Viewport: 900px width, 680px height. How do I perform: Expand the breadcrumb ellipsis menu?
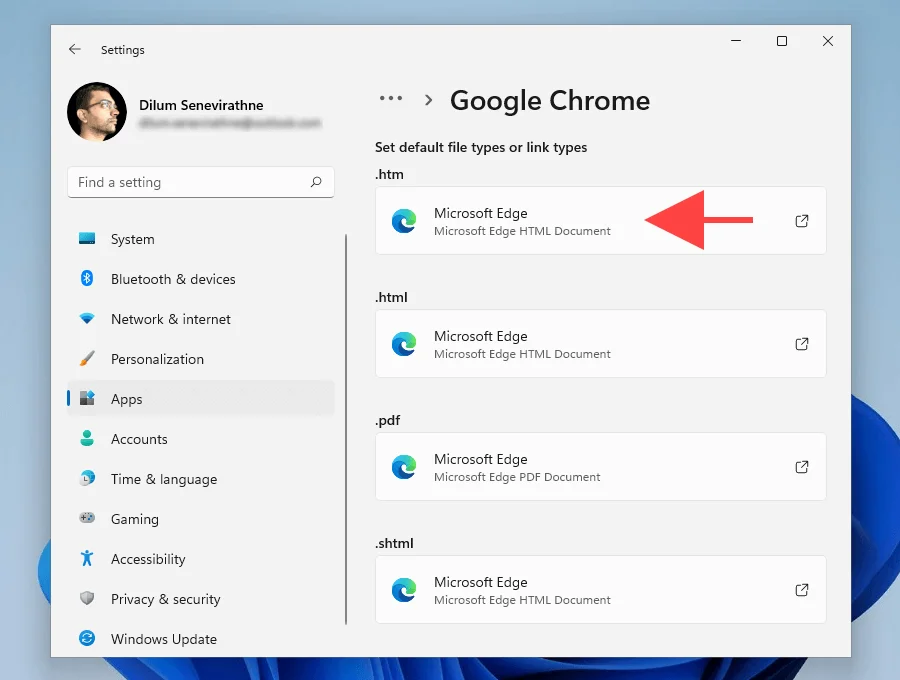pos(391,99)
